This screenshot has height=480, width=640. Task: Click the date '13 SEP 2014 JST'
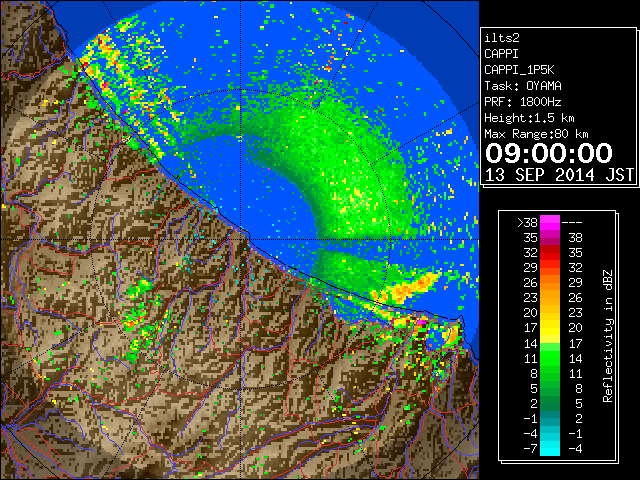pos(559,175)
